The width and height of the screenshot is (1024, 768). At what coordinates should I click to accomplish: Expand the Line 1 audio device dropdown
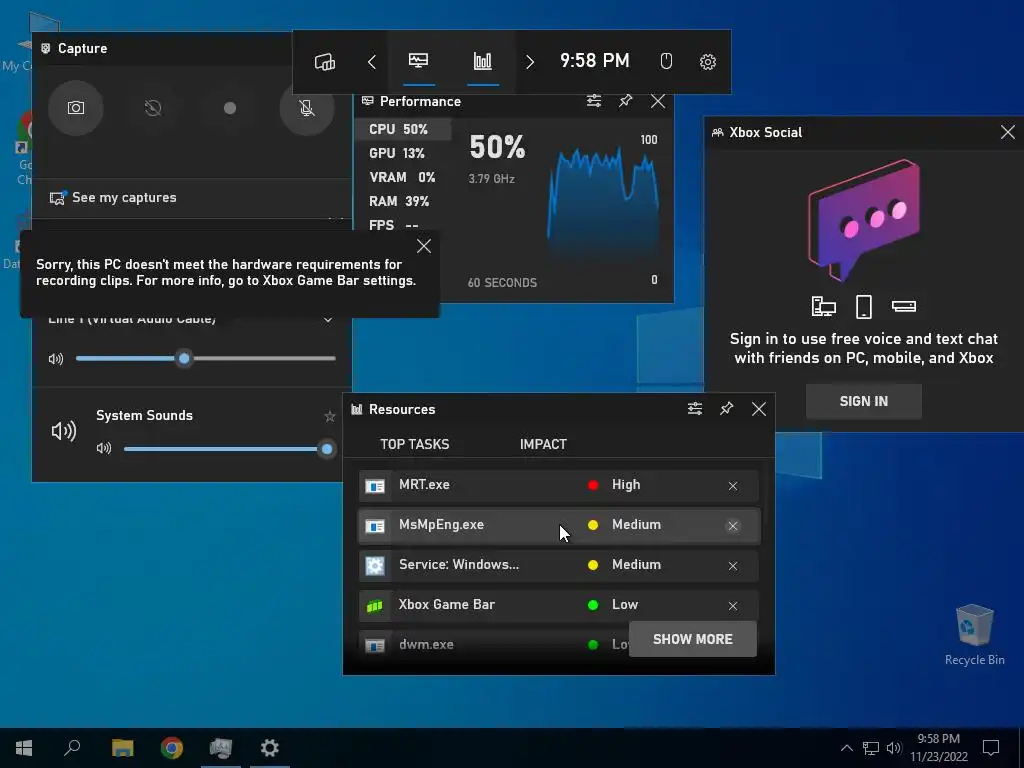click(328, 319)
